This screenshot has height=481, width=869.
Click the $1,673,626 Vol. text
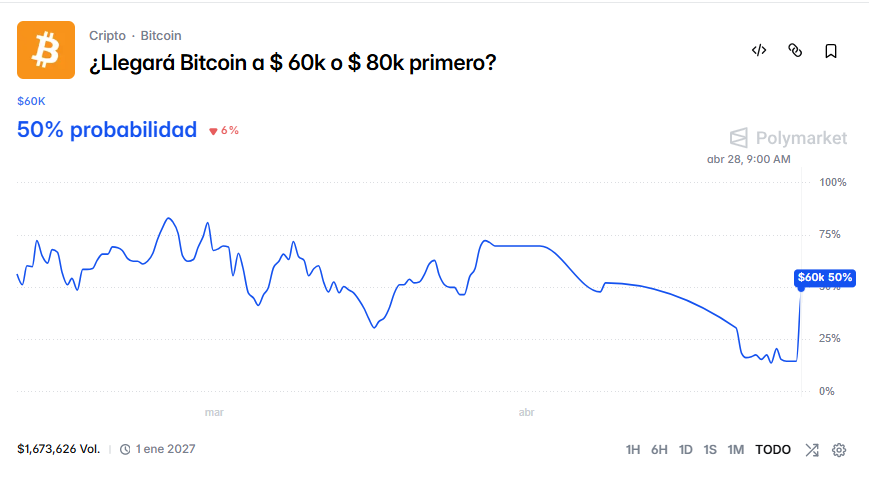(x=58, y=449)
